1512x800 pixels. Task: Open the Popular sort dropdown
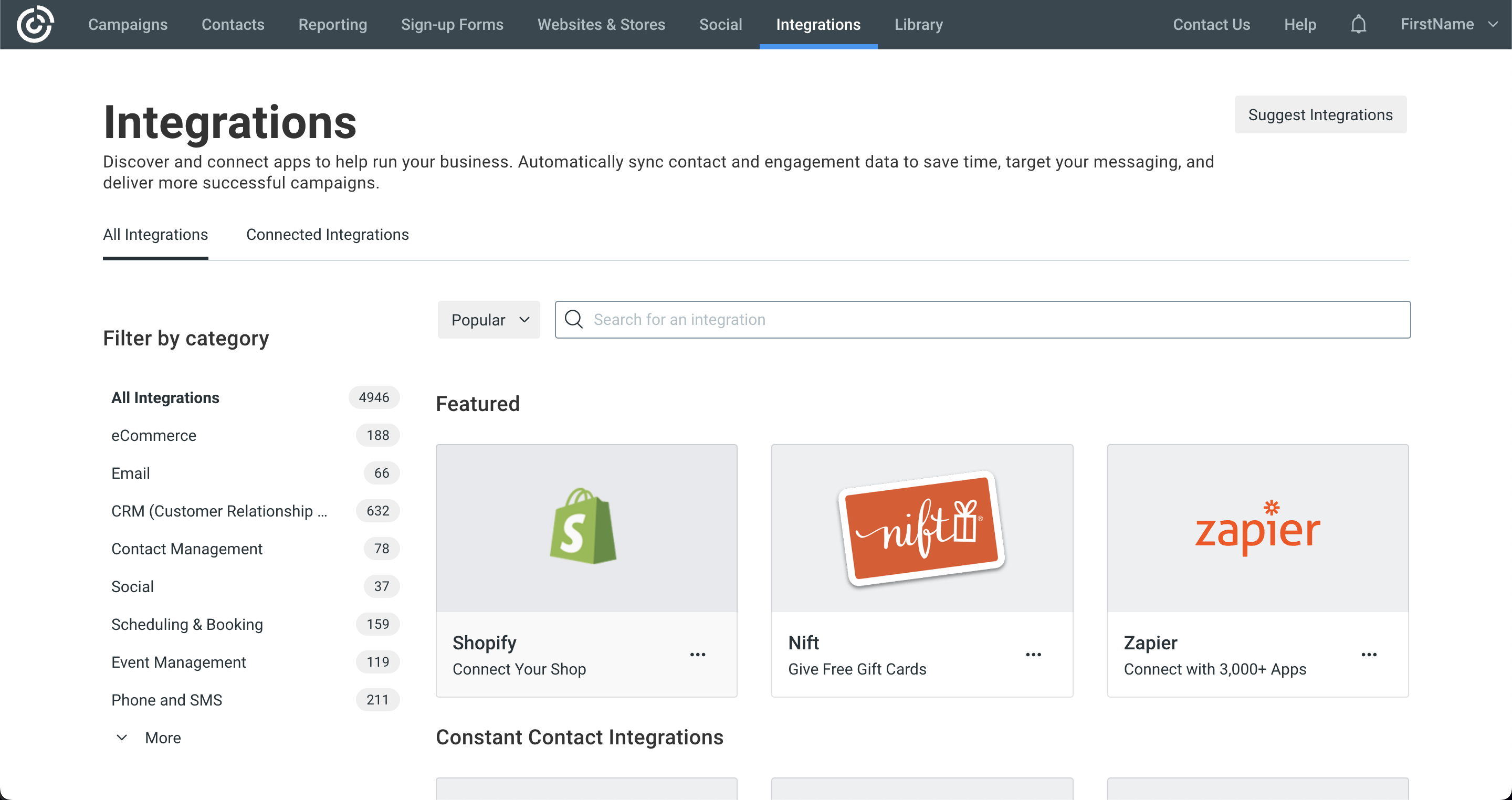tap(488, 320)
